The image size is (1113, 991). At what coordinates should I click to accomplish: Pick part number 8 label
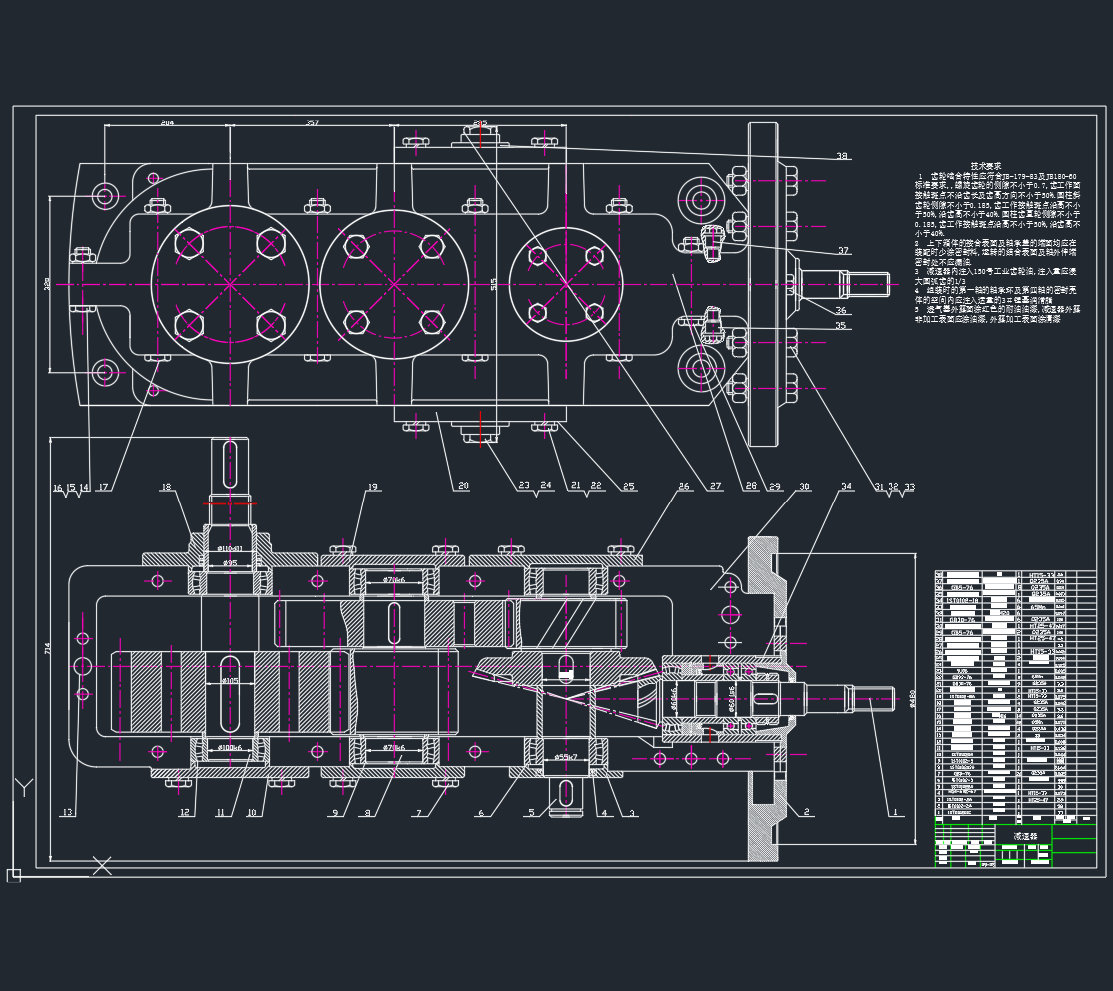coord(368,813)
